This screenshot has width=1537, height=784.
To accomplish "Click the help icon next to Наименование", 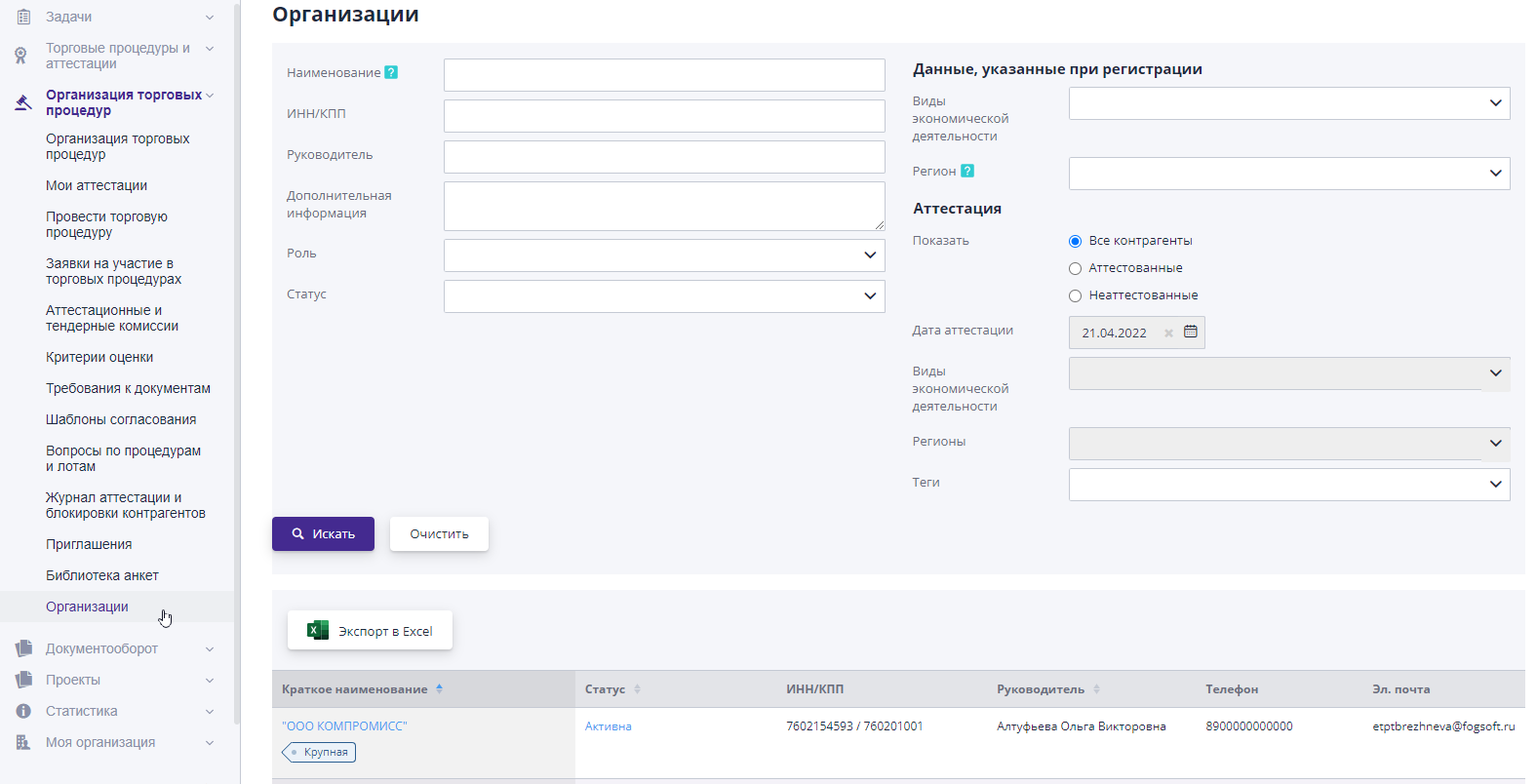I will (x=391, y=72).
